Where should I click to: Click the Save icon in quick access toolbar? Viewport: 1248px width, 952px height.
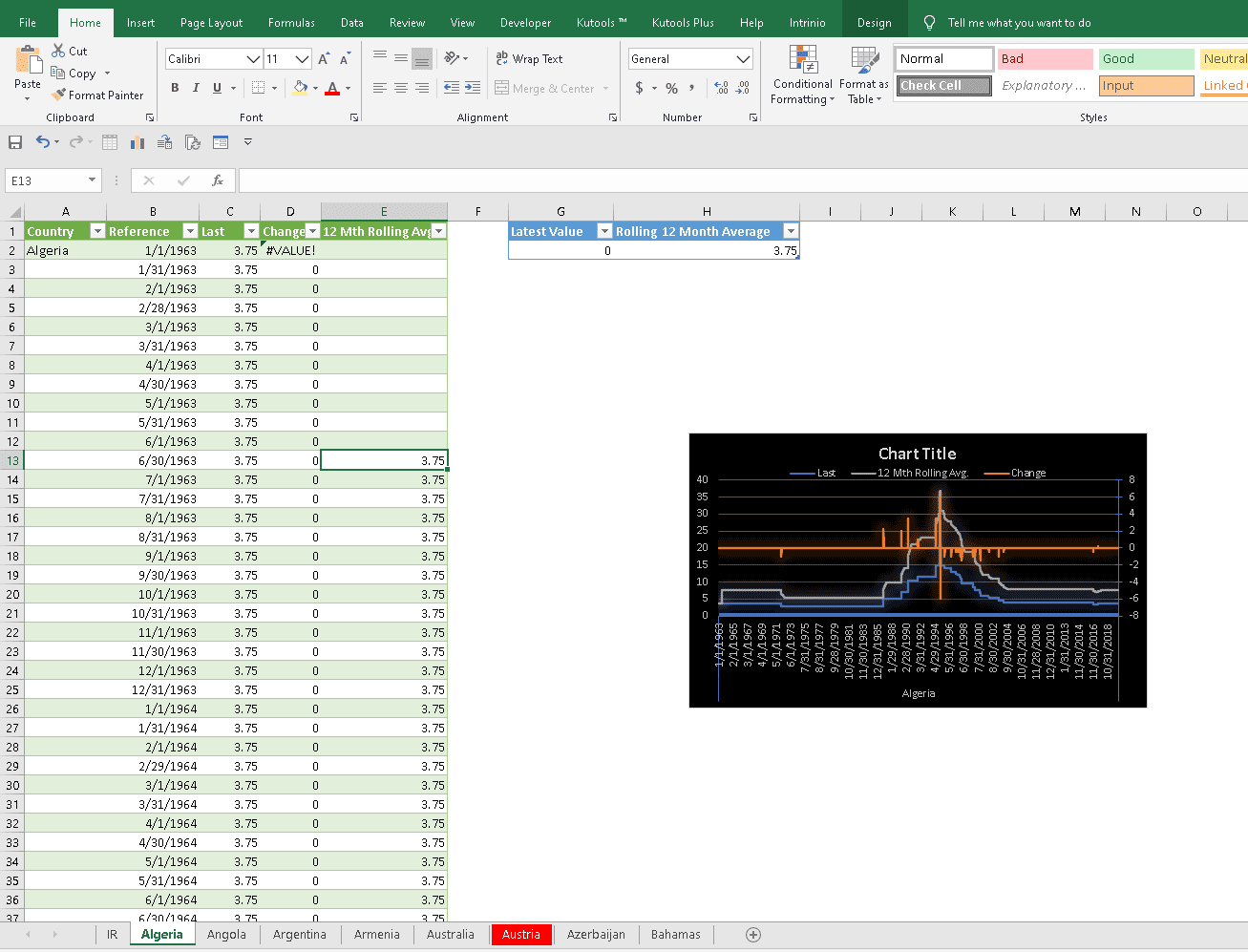15,142
